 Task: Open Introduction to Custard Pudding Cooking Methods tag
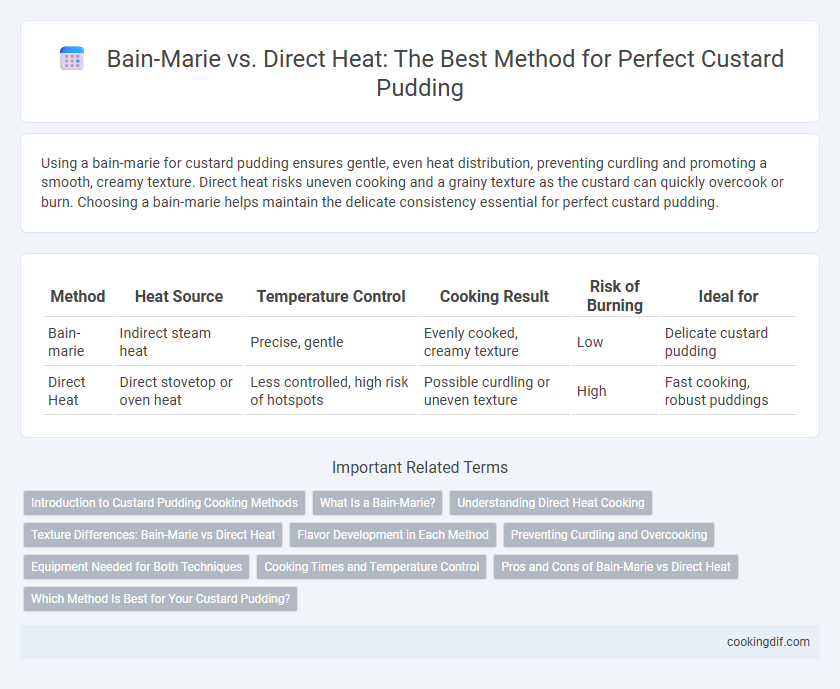click(x=164, y=503)
